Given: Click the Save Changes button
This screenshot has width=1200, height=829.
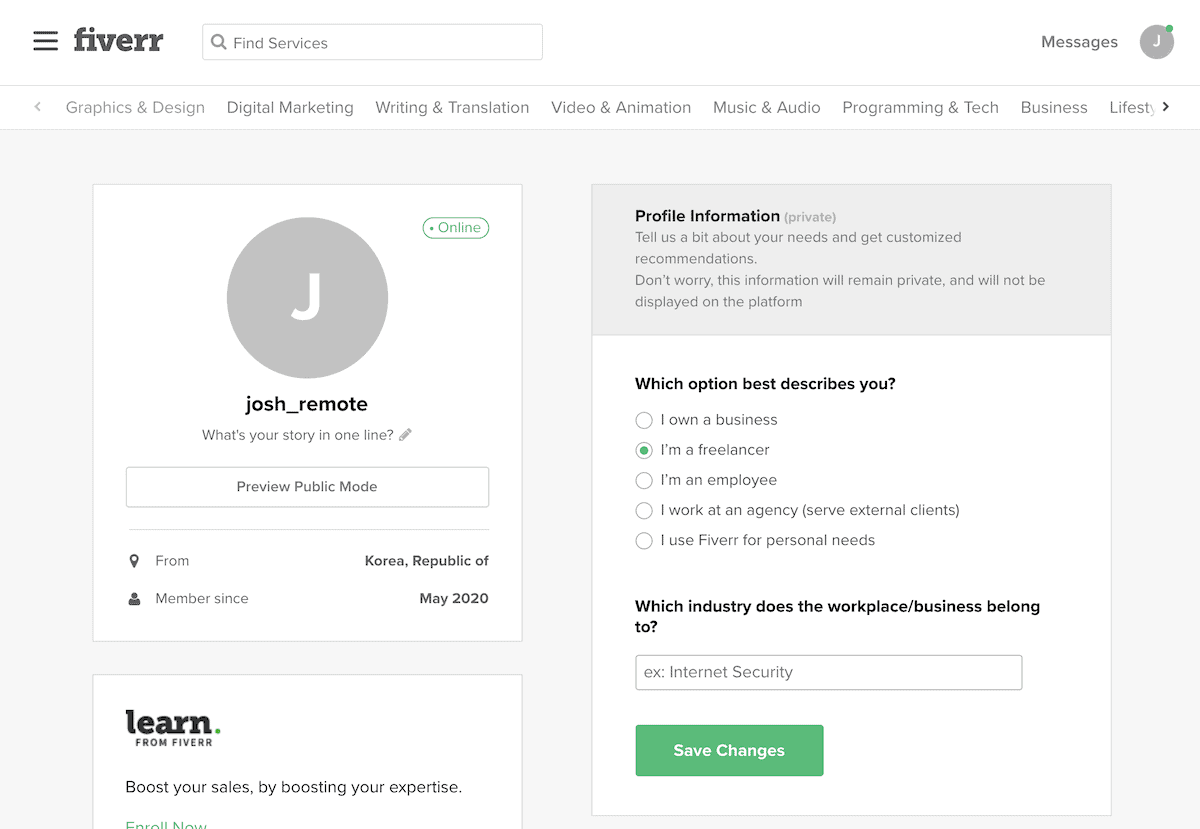Looking at the screenshot, I should (729, 751).
